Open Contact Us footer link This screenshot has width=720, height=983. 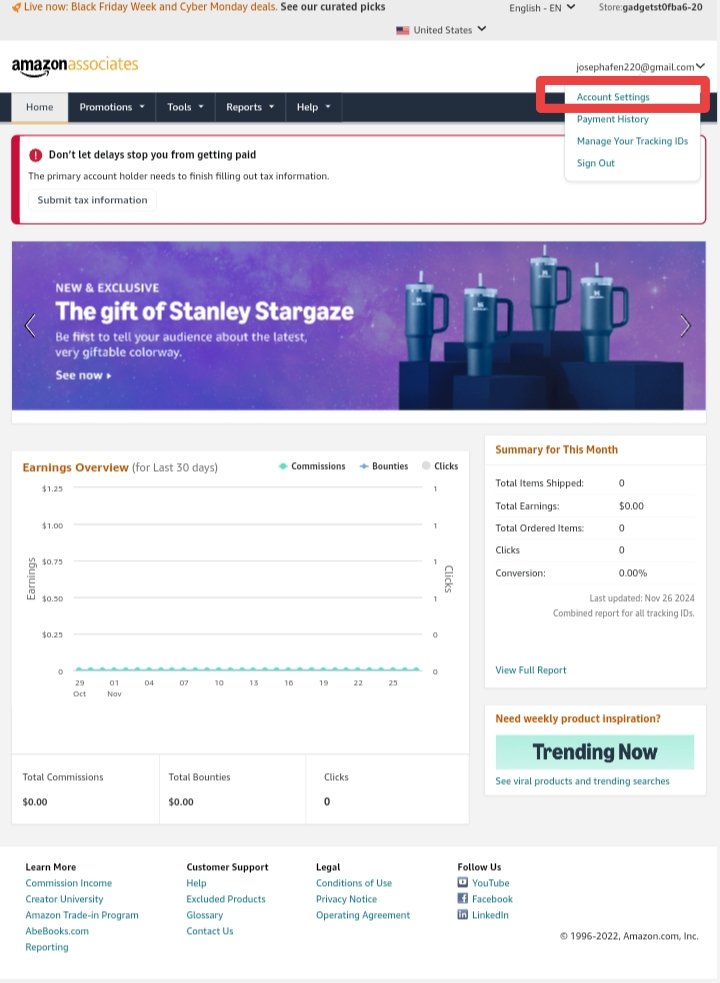(x=209, y=931)
